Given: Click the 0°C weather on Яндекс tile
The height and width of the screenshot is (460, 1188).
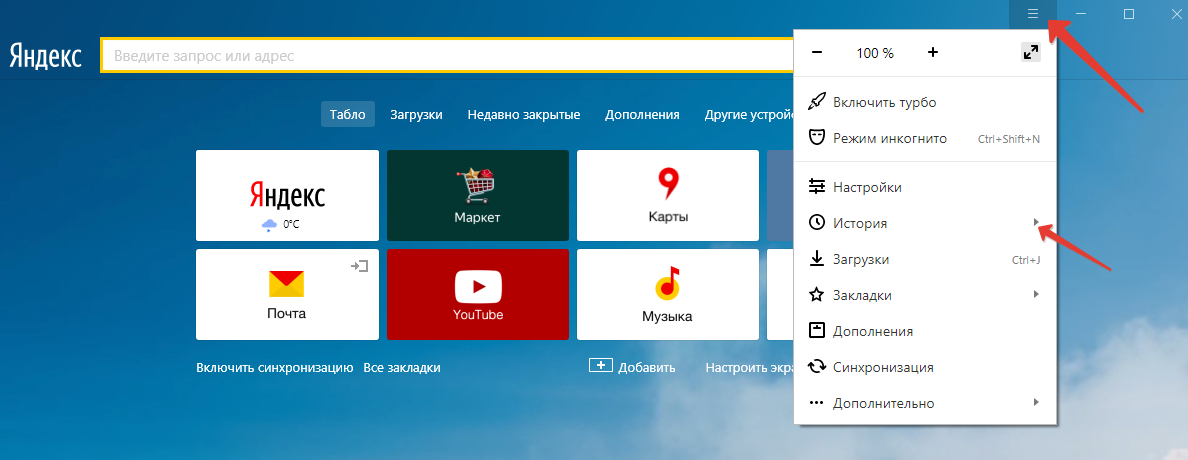Looking at the screenshot, I should 281,224.
